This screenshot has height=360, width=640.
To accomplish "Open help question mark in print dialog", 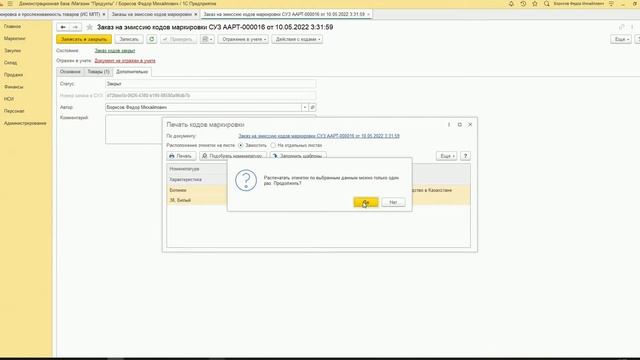I will click(x=465, y=156).
